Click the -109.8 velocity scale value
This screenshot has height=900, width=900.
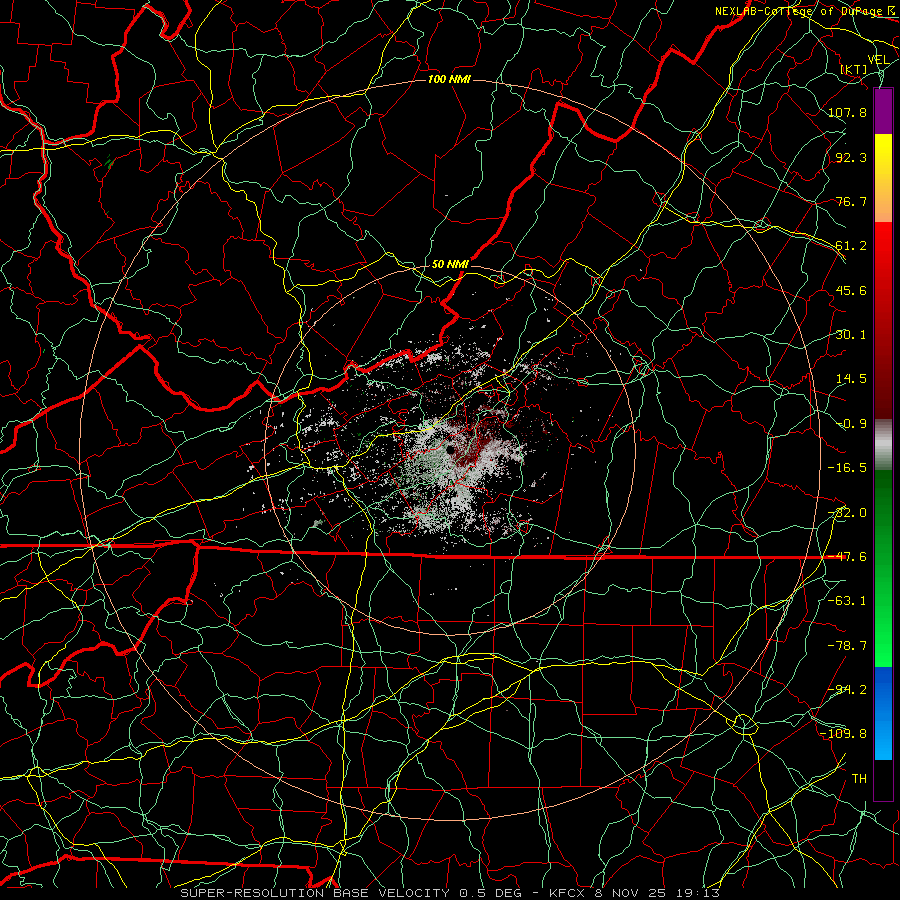click(843, 734)
